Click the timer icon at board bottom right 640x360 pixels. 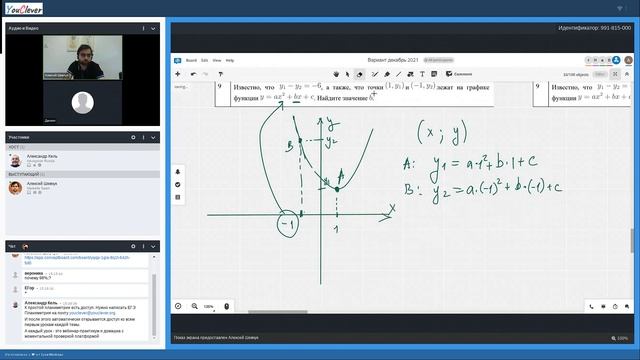[x=615, y=307]
